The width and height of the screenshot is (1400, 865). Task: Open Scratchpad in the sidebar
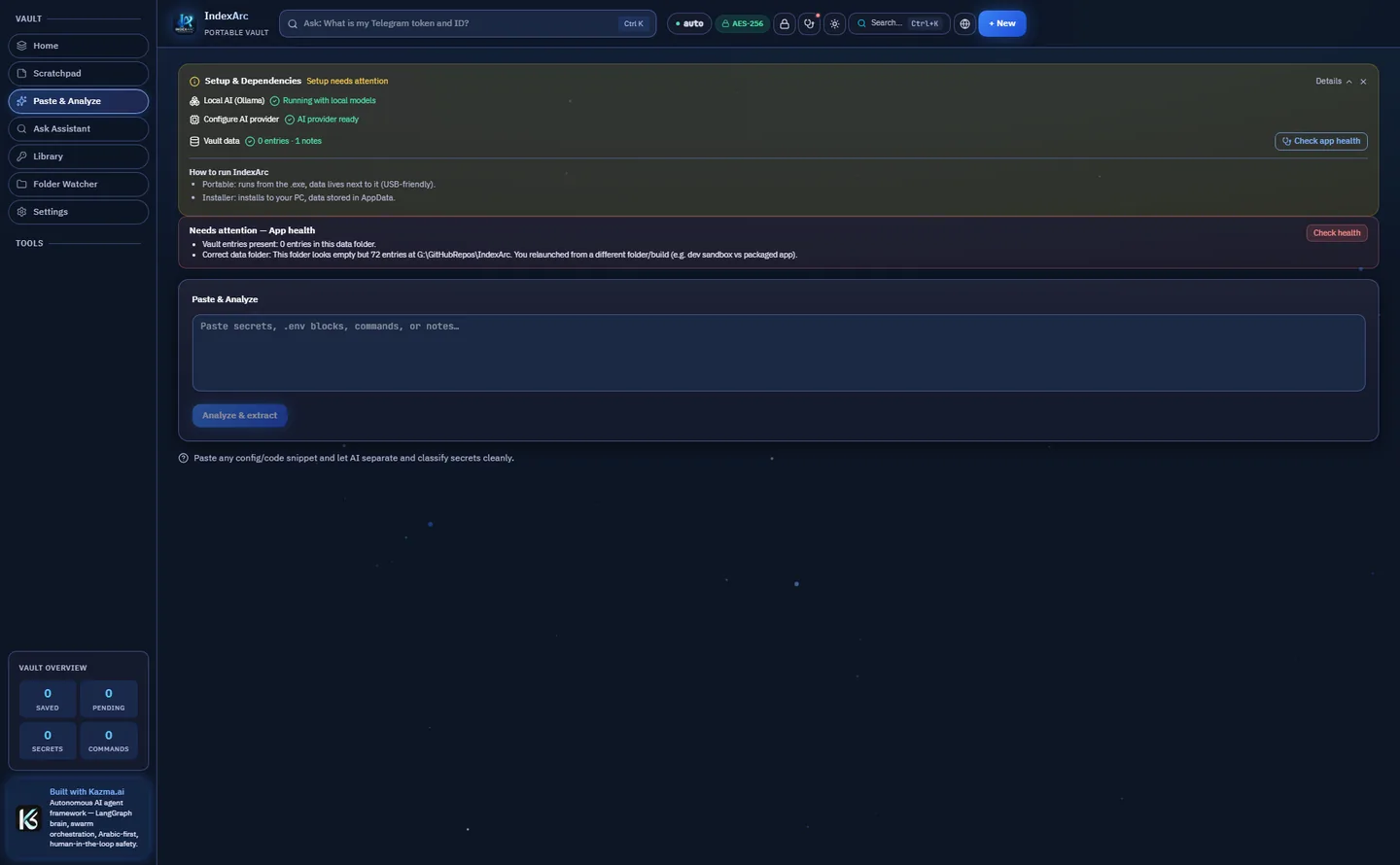click(x=78, y=73)
